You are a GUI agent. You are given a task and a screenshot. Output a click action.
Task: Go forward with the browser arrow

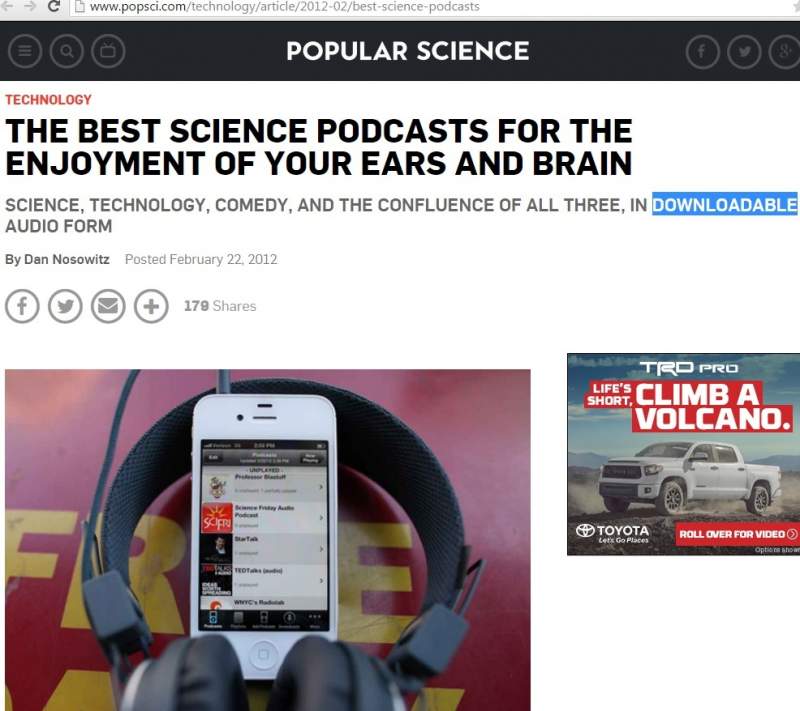pyautogui.click(x=30, y=6)
